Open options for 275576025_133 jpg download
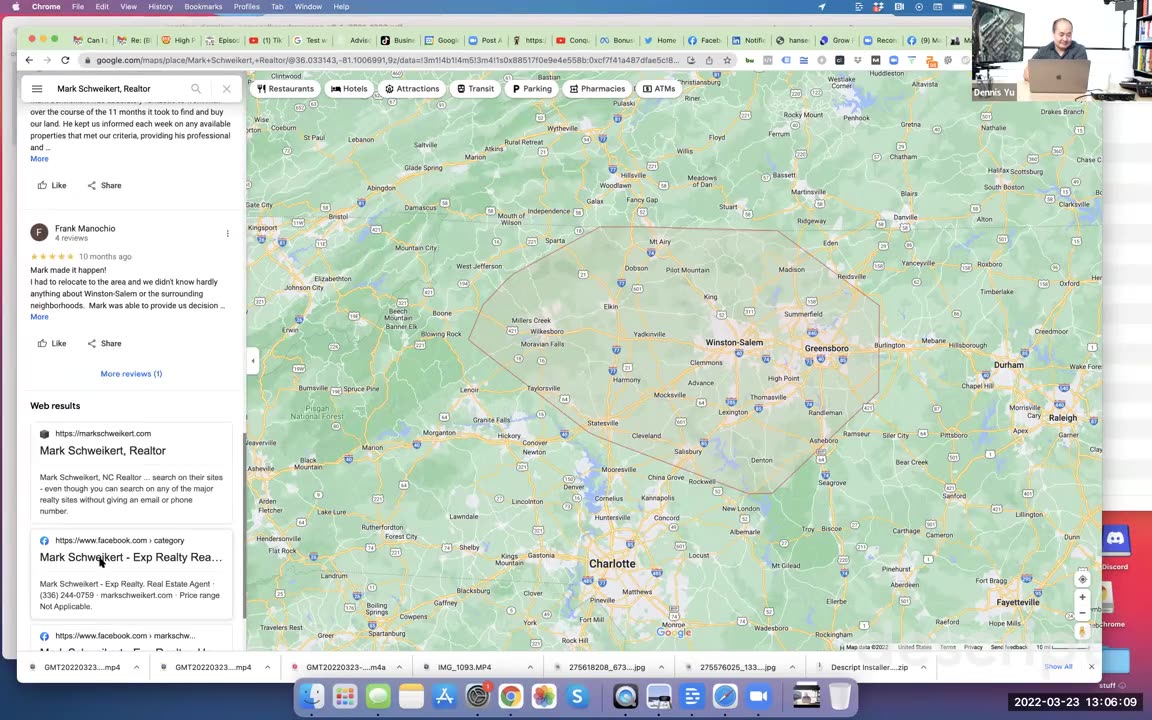 (792, 667)
